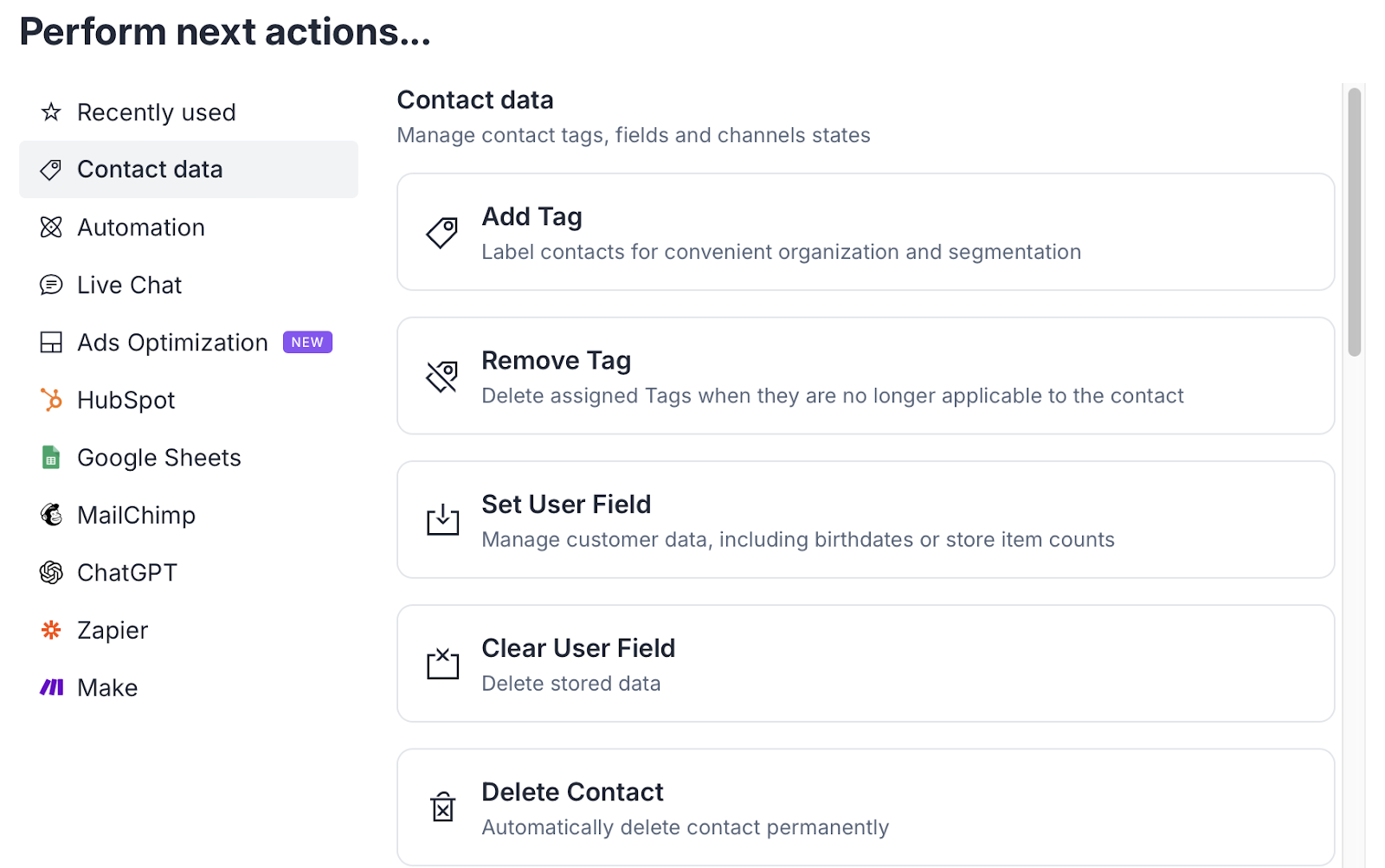Click the actions list vertical scrollbar
The height and width of the screenshot is (868, 1385).
1355,222
